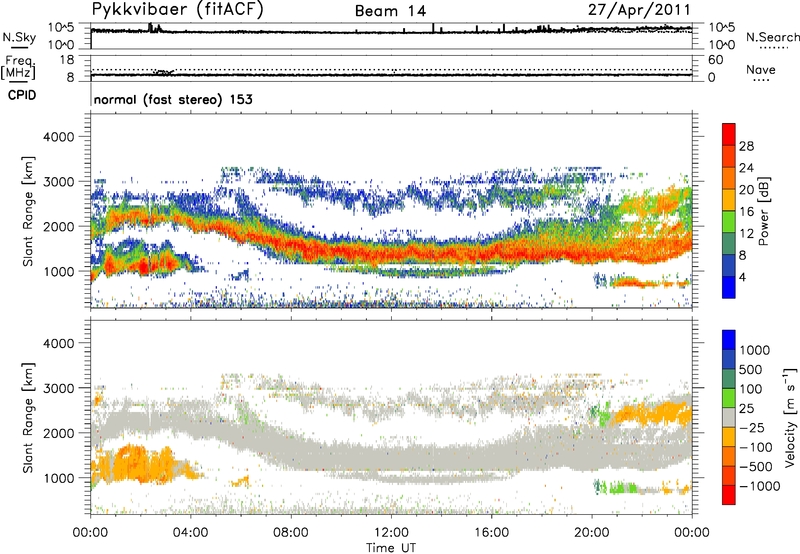The image size is (800, 554).
Task: Click the '24' label on power colorbar
Action: [746, 168]
